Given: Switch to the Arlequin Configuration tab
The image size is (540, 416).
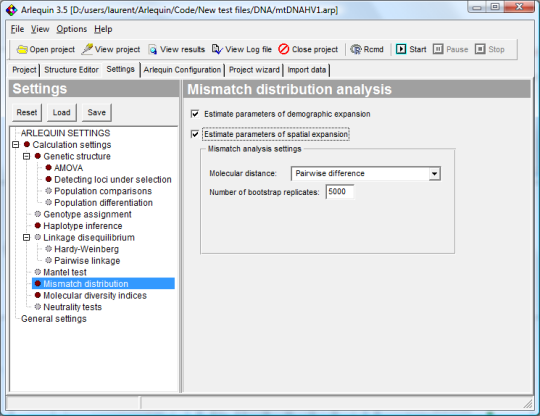Looking at the screenshot, I should pos(182,70).
